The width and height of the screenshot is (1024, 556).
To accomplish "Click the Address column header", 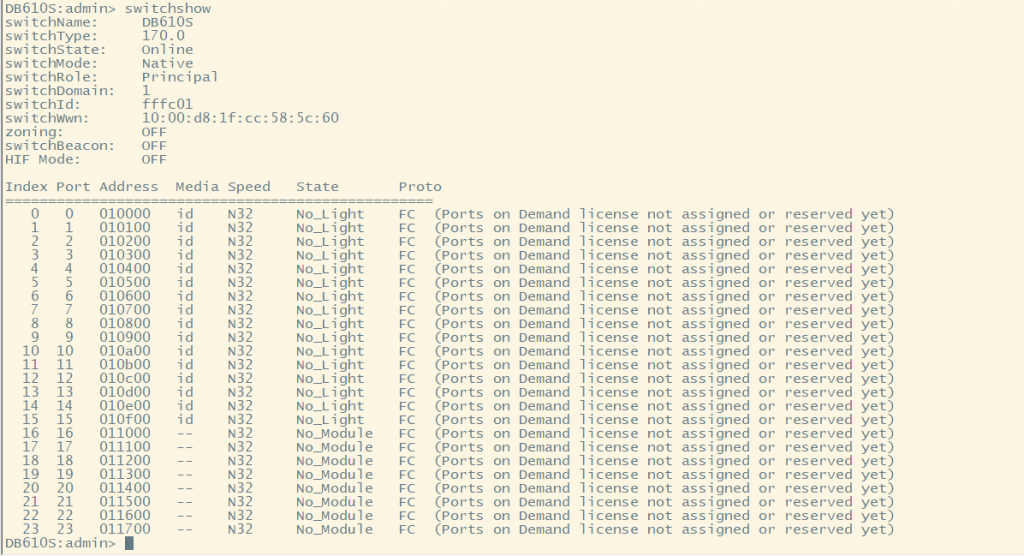I will point(128,187).
